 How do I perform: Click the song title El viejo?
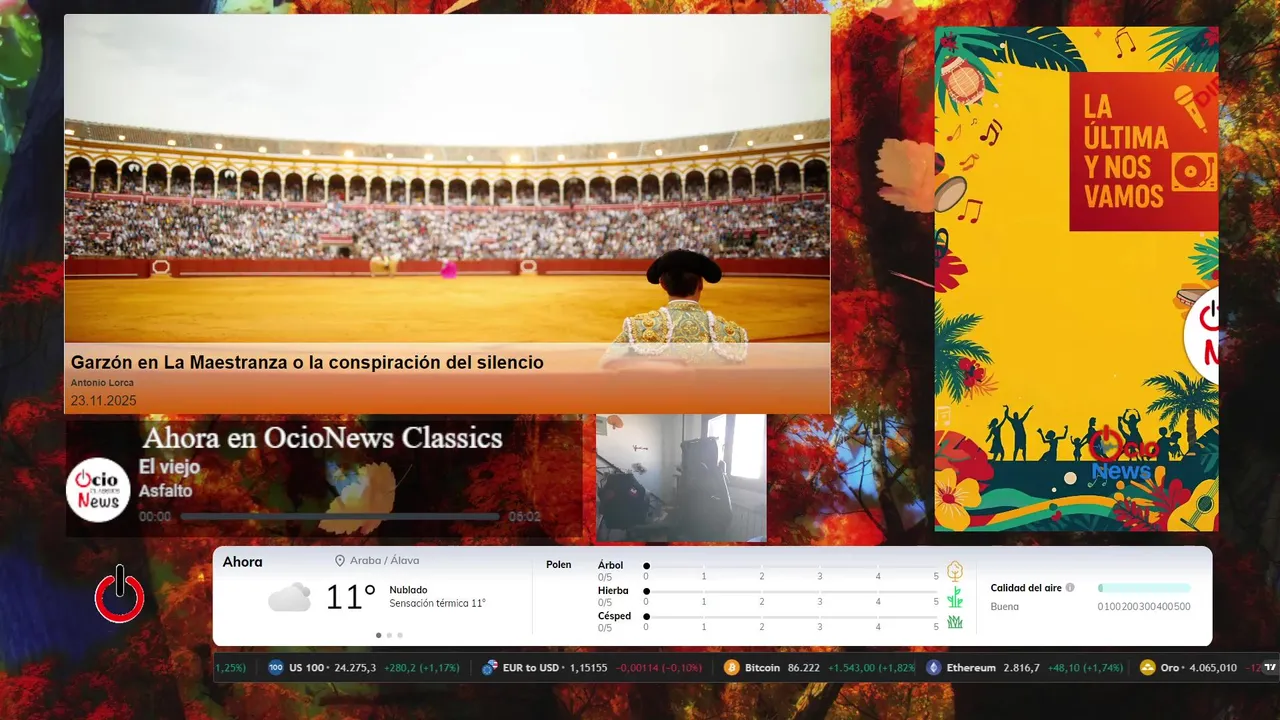[169, 467]
